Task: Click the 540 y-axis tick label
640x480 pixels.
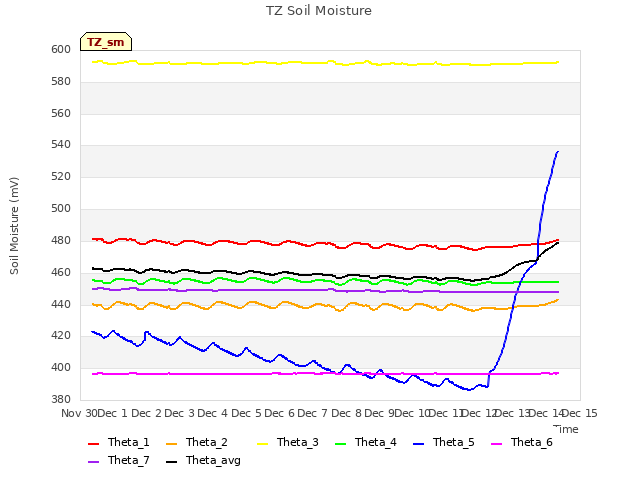Action: pyautogui.click(x=61, y=144)
